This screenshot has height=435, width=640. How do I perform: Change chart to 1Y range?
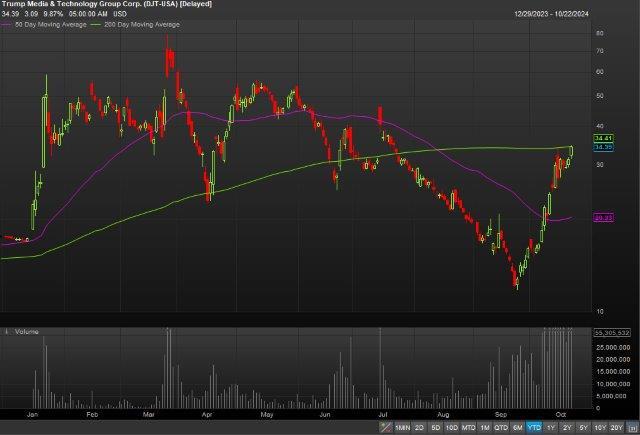[551, 427]
